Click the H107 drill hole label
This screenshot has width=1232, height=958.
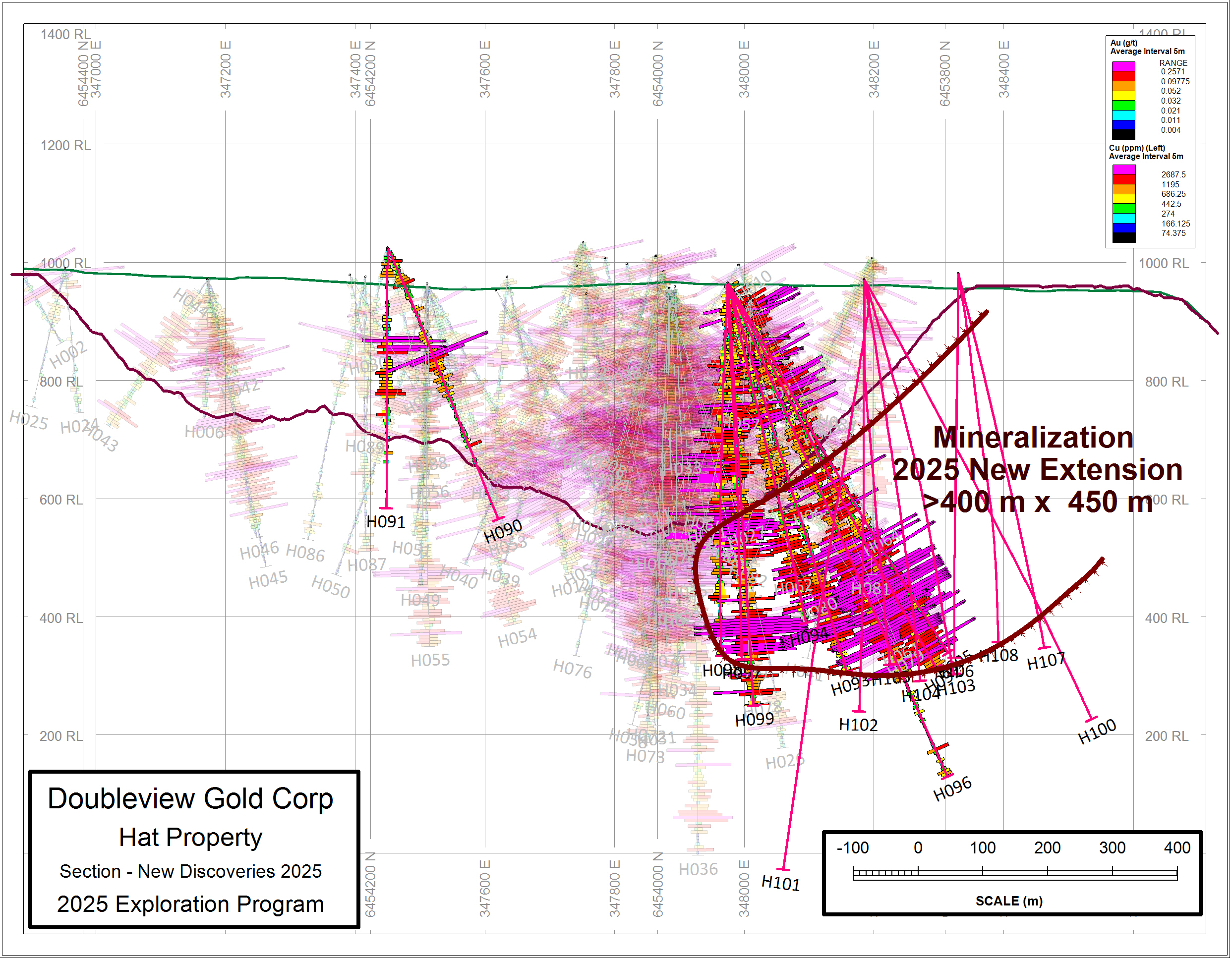pyautogui.click(x=1047, y=661)
